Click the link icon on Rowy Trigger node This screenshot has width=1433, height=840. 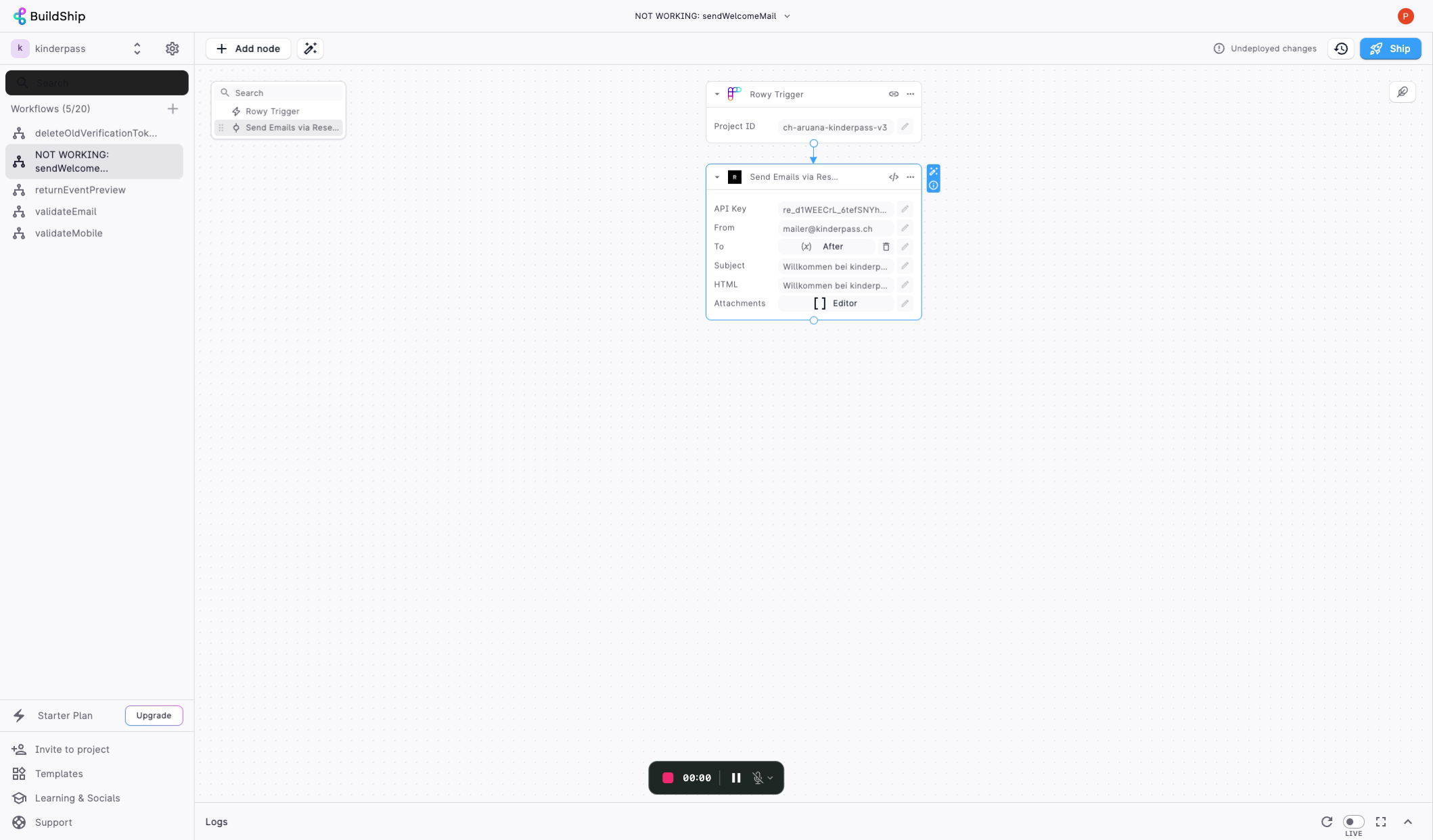point(893,94)
